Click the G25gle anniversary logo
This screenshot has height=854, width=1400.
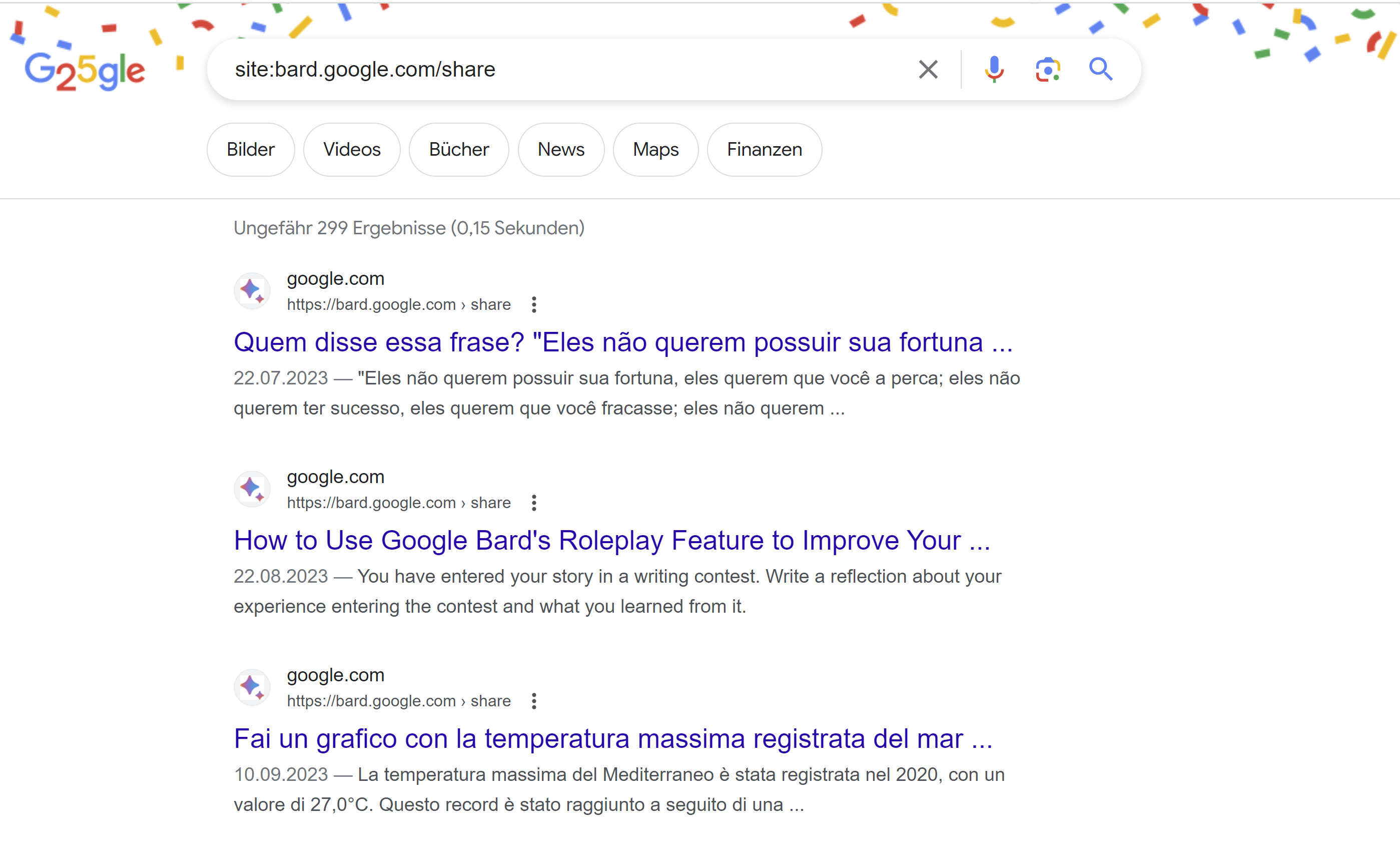pyautogui.click(x=84, y=70)
